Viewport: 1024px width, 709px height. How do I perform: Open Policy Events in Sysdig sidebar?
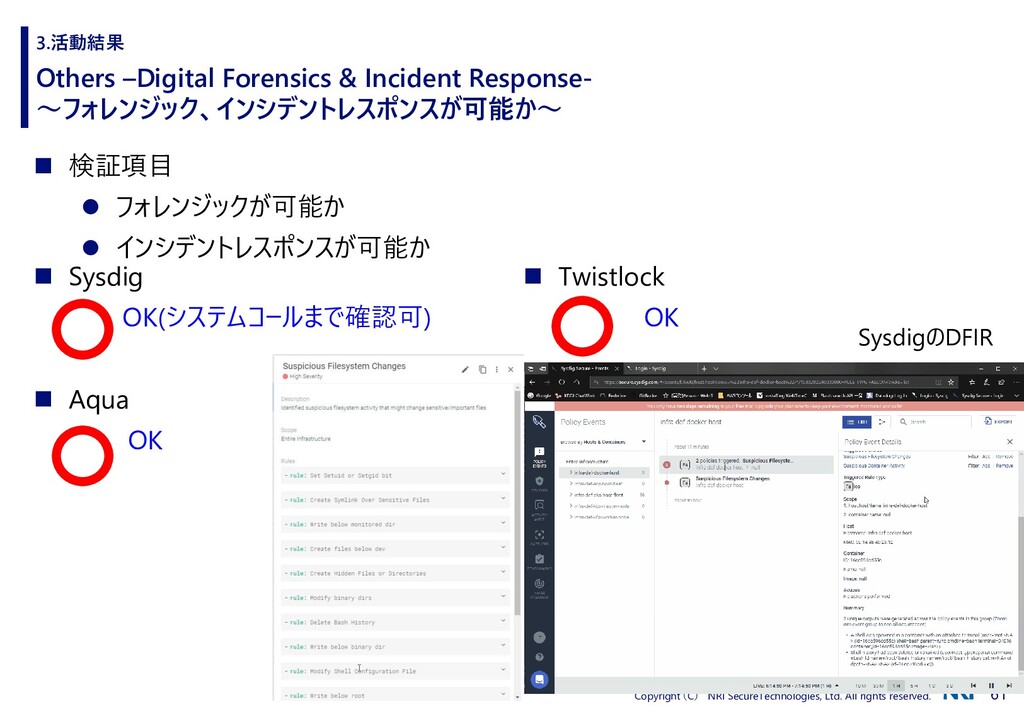[x=539, y=456]
